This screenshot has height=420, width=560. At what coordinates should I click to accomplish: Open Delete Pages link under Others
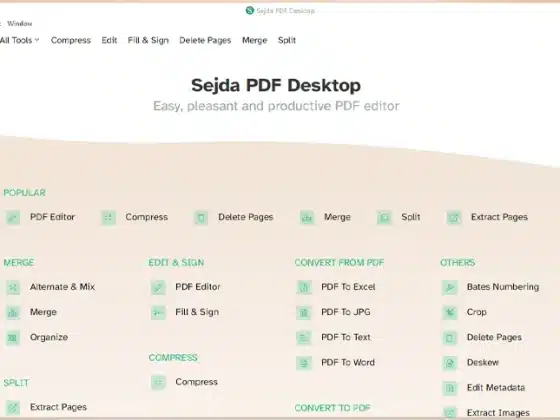pos(494,337)
